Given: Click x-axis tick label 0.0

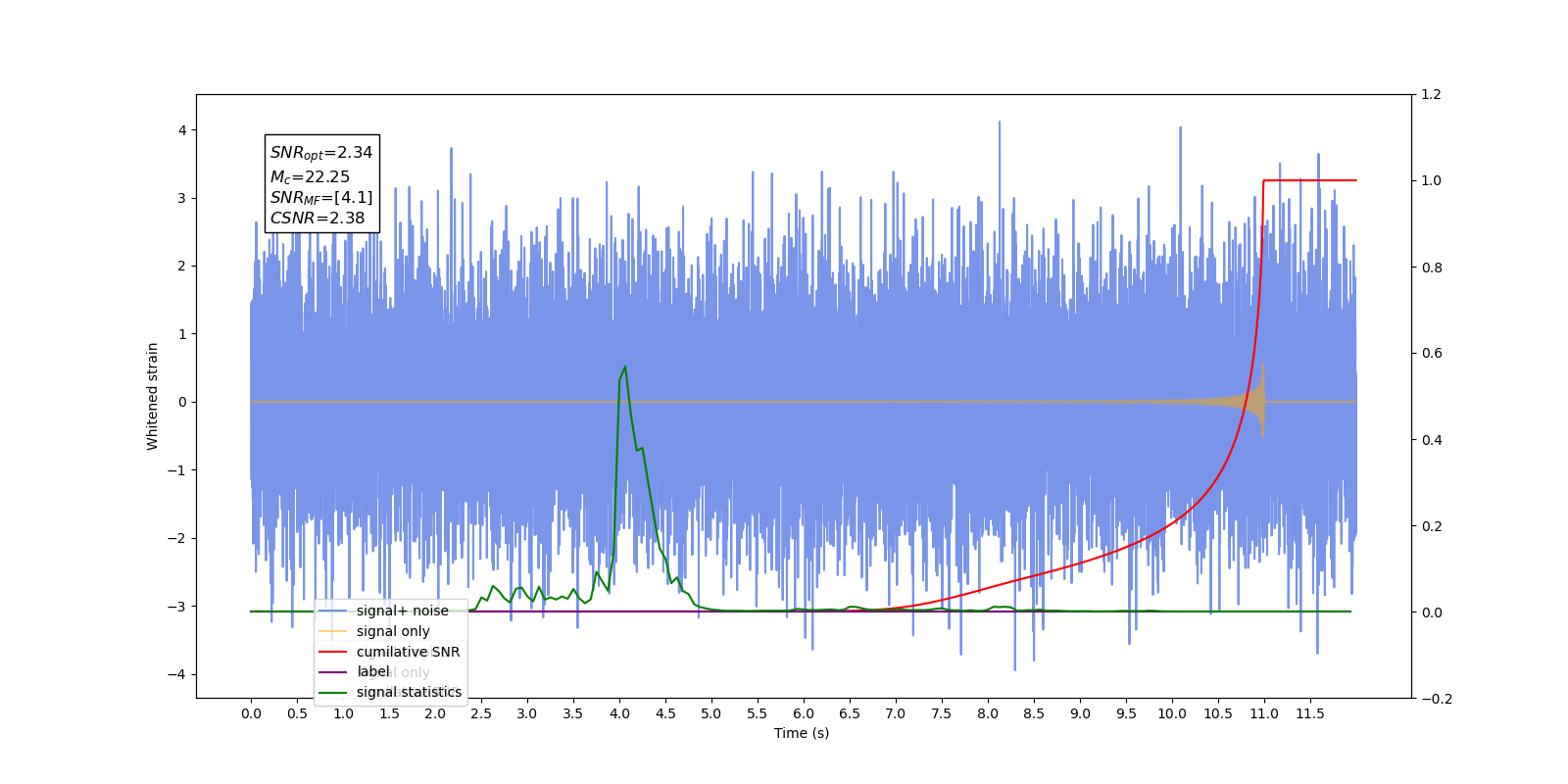Looking at the screenshot, I should 251,713.
